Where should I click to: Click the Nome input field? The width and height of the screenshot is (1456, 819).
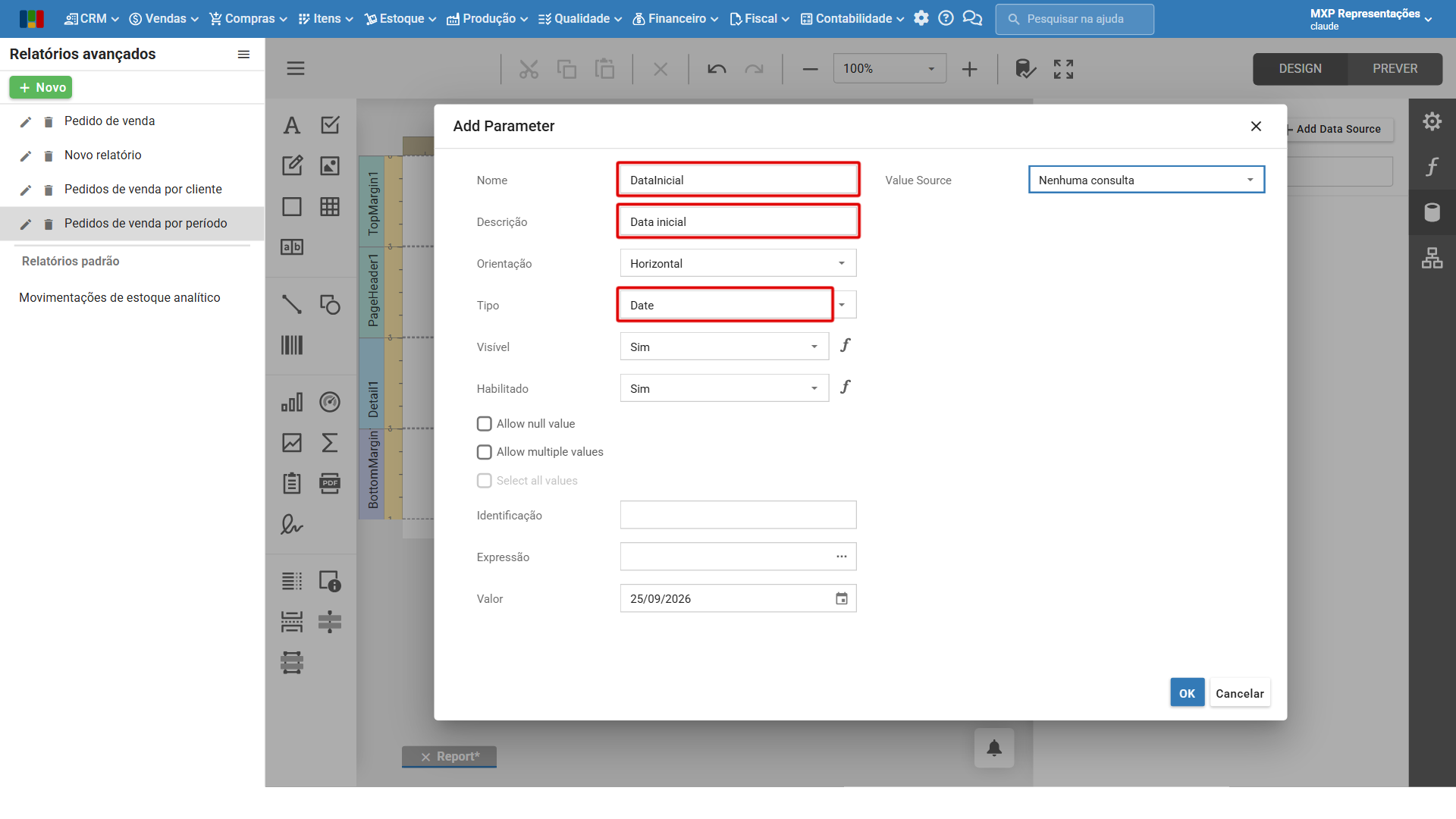click(x=738, y=180)
